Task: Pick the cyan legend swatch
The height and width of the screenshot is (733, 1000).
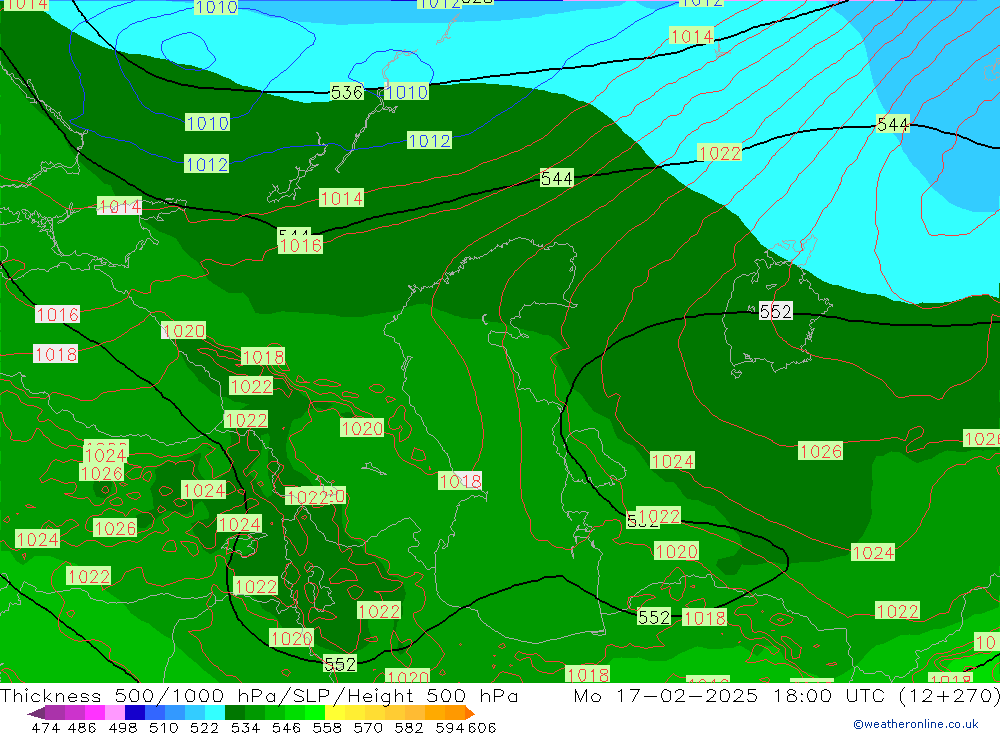Action: (x=215, y=713)
